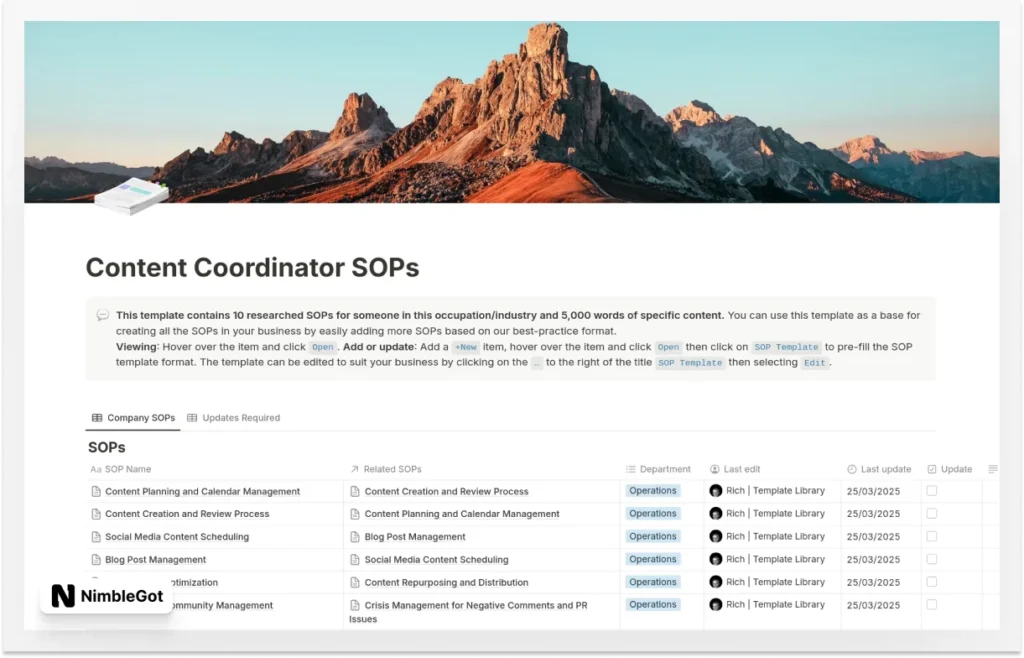
Task: Open the Content Creation and Review Process SOP
Action: (x=186, y=514)
